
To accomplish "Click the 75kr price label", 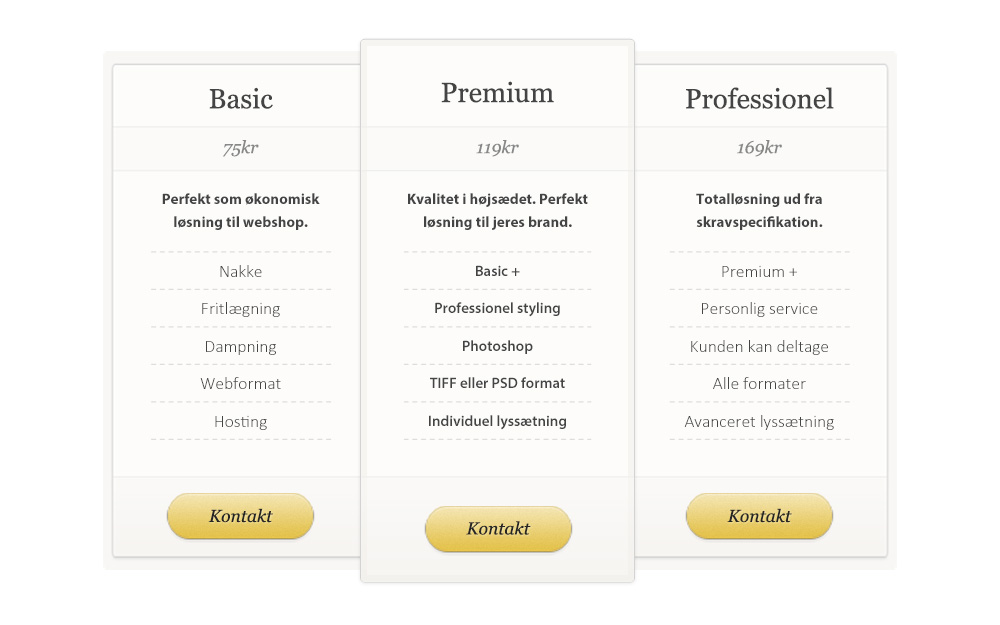I will point(240,147).
